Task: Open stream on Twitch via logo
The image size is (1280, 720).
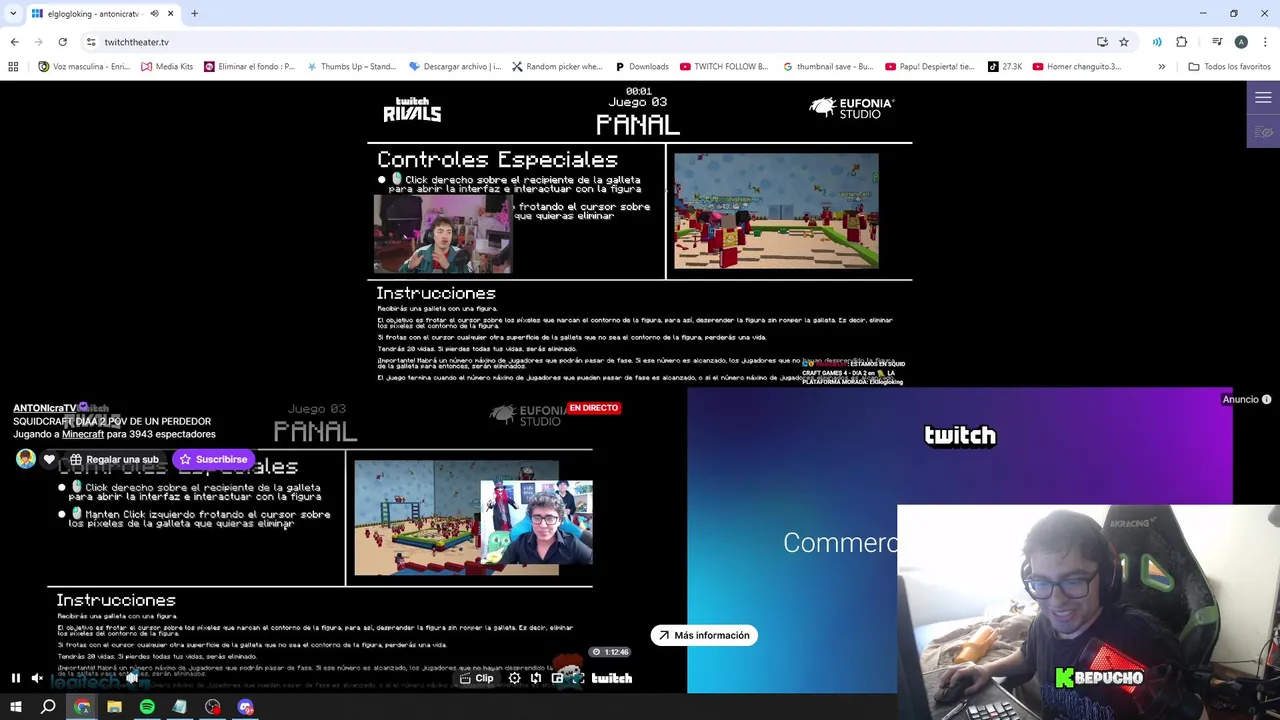Action: click(611, 678)
